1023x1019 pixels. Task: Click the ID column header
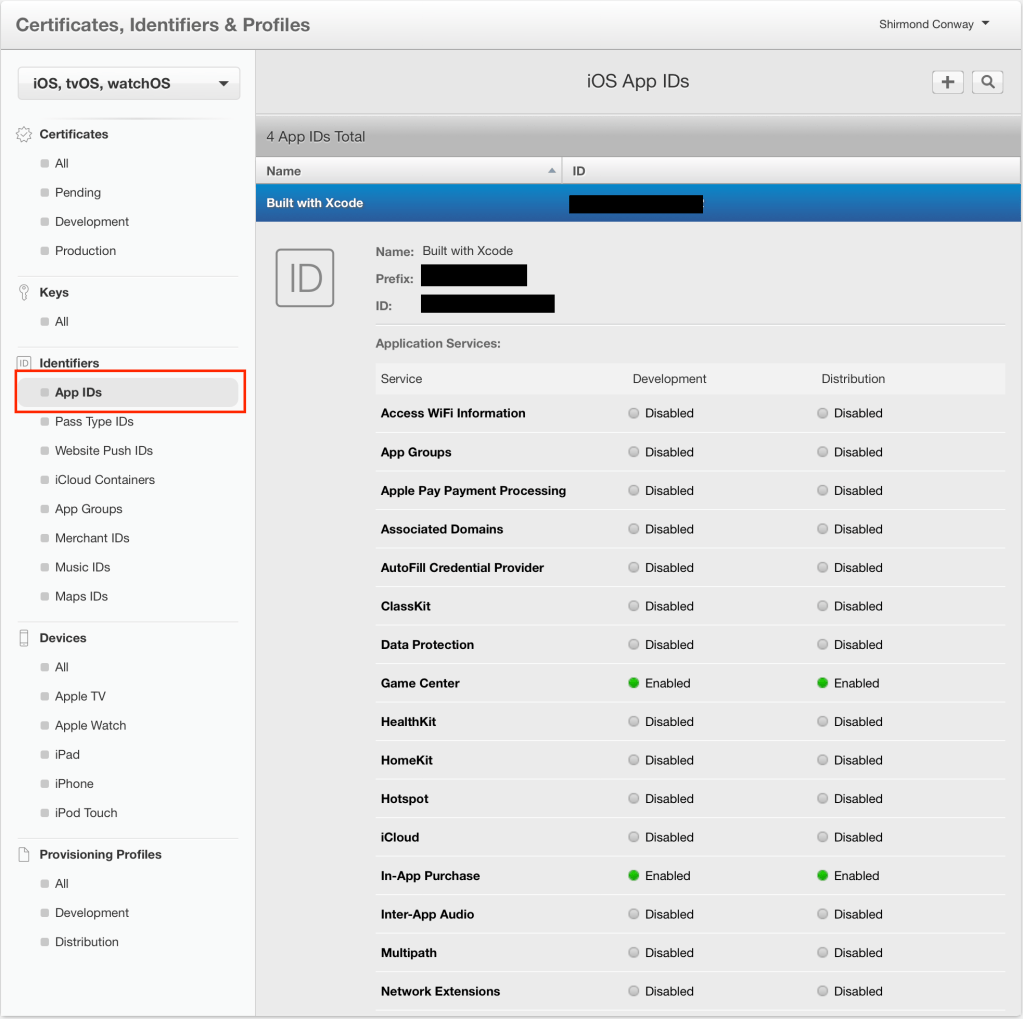click(x=579, y=171)
